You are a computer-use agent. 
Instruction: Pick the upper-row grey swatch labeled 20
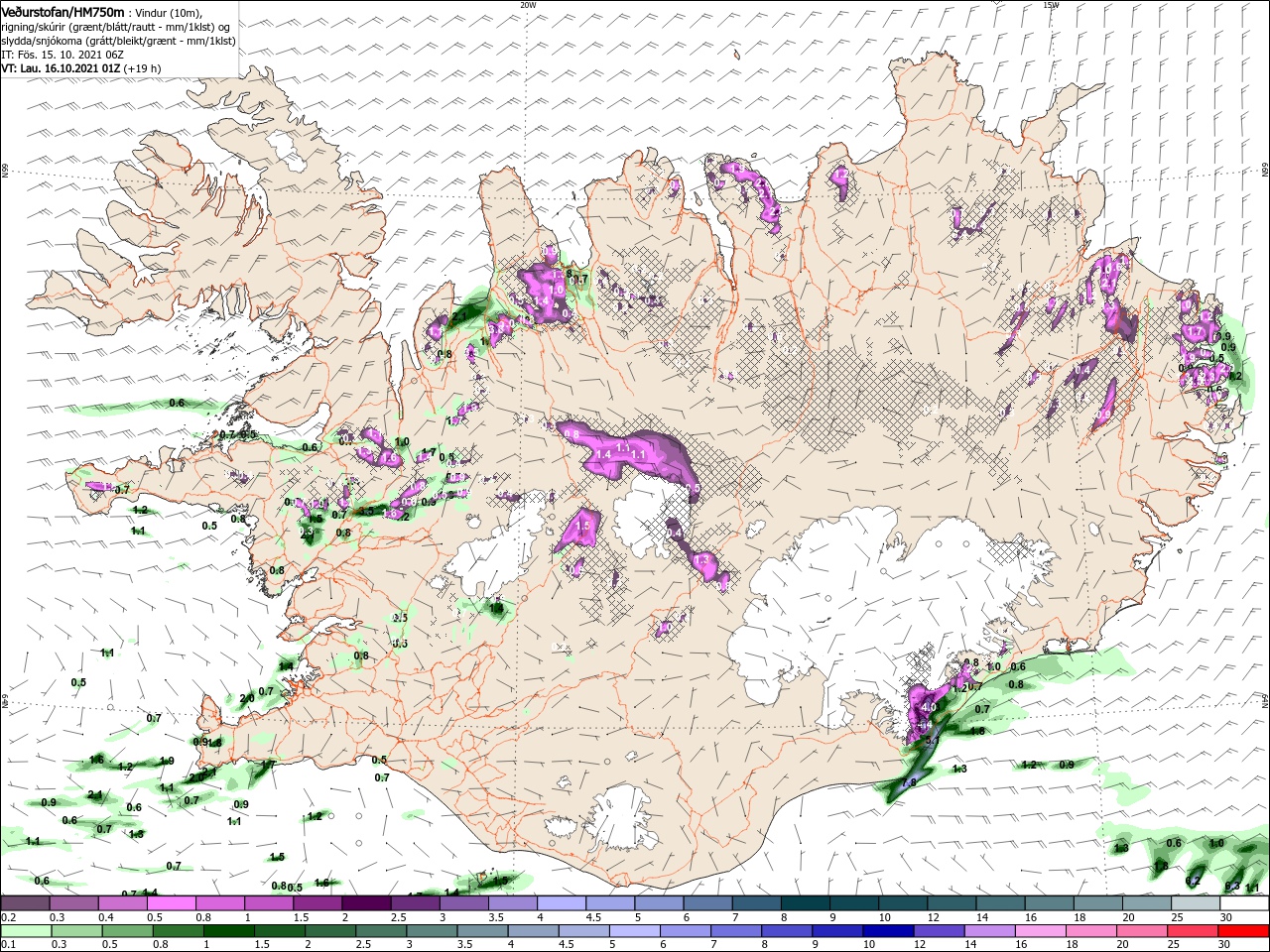[1148, 903]
